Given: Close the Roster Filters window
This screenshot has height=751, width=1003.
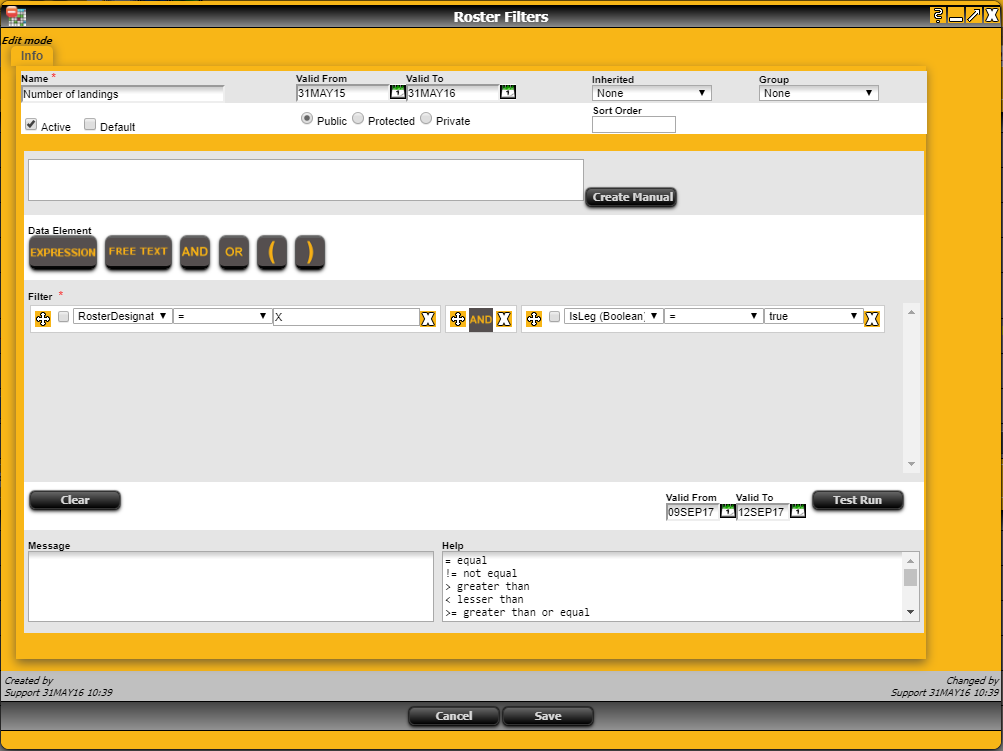Looking at the screenshot, I should tap(991, 15).
